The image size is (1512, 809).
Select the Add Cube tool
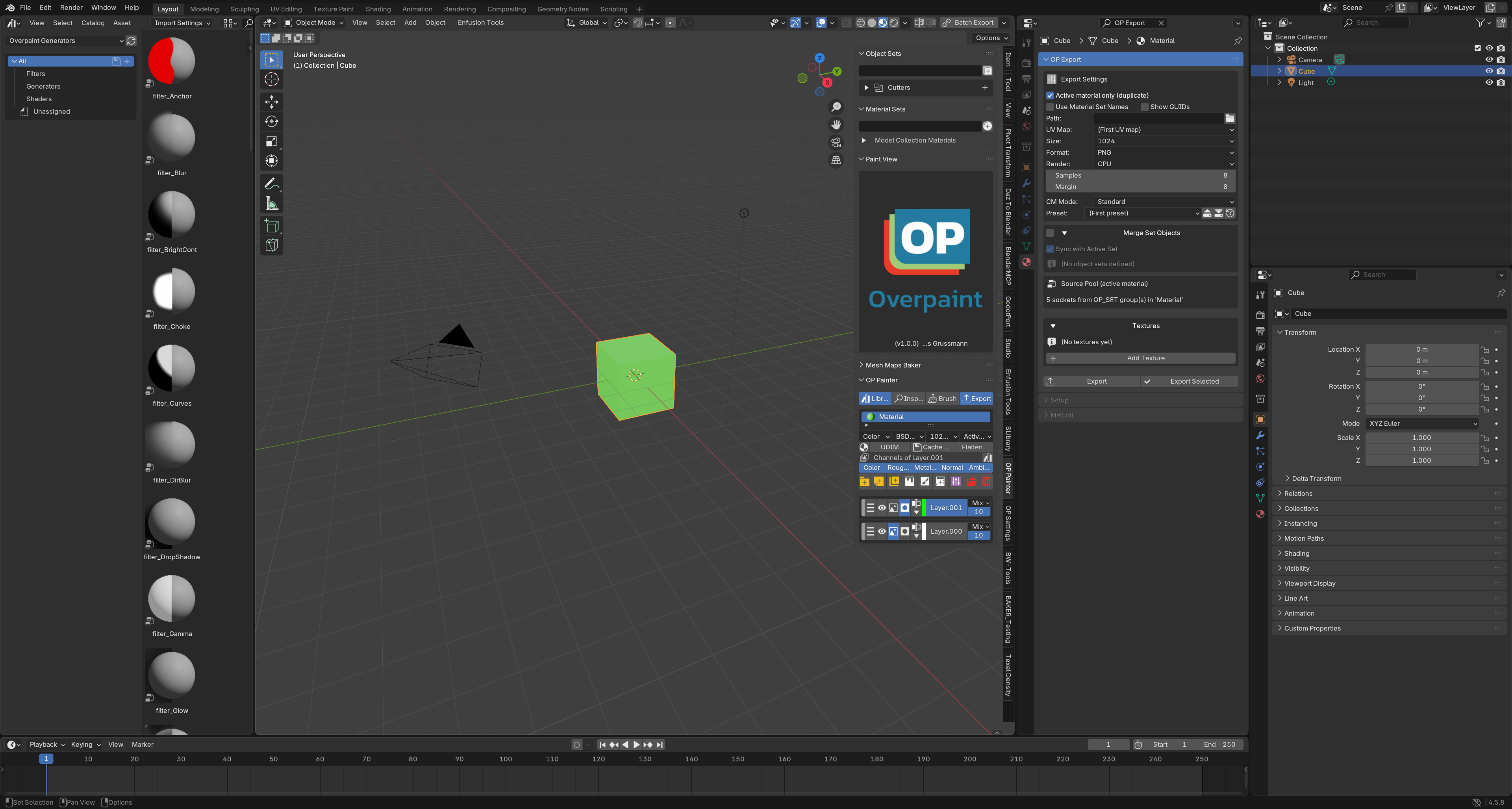(271, 225)
